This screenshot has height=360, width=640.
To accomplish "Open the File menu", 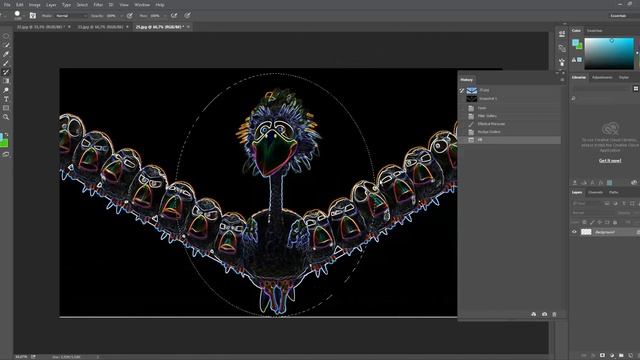I will click(x=7, y=5).
